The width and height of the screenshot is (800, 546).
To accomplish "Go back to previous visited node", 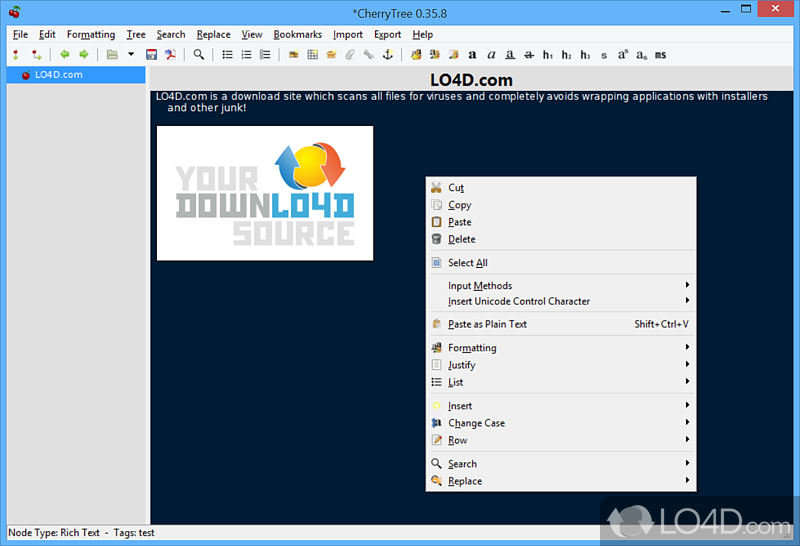I will point(64,55).
